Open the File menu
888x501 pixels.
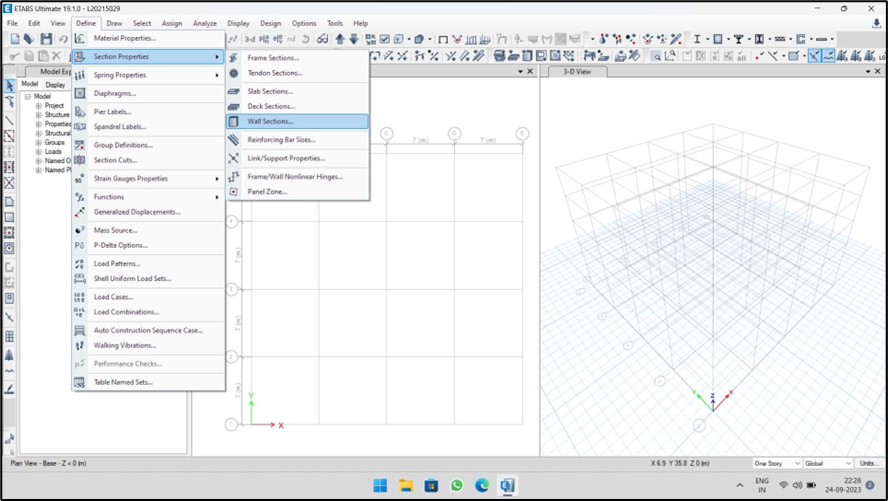pos(12,23)
